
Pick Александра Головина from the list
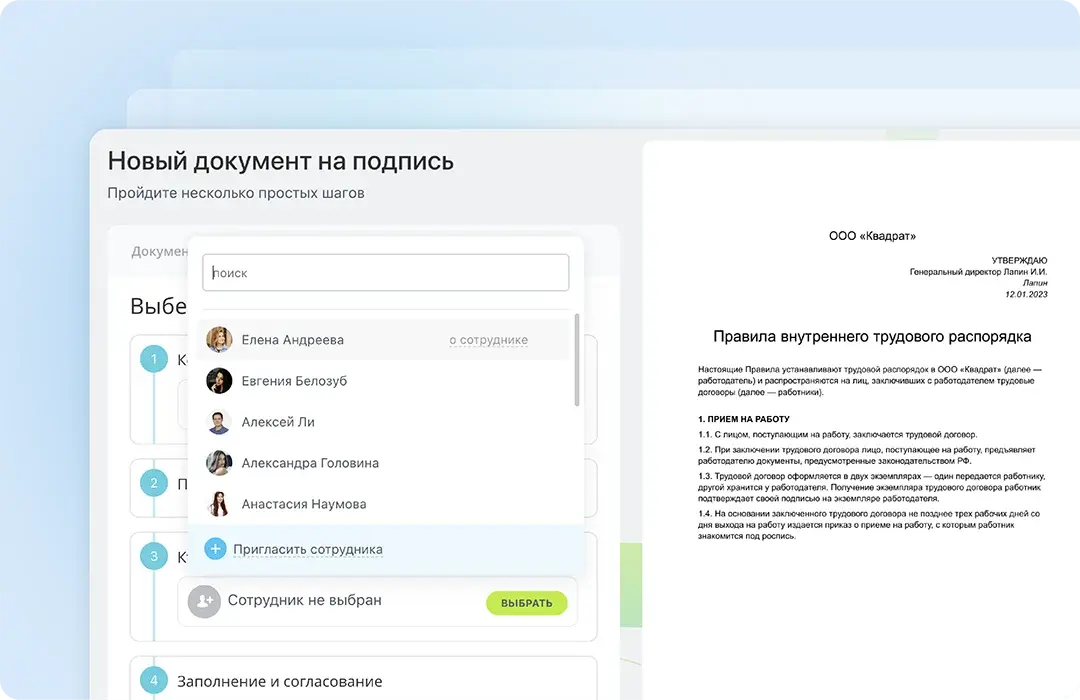[384, 463]
